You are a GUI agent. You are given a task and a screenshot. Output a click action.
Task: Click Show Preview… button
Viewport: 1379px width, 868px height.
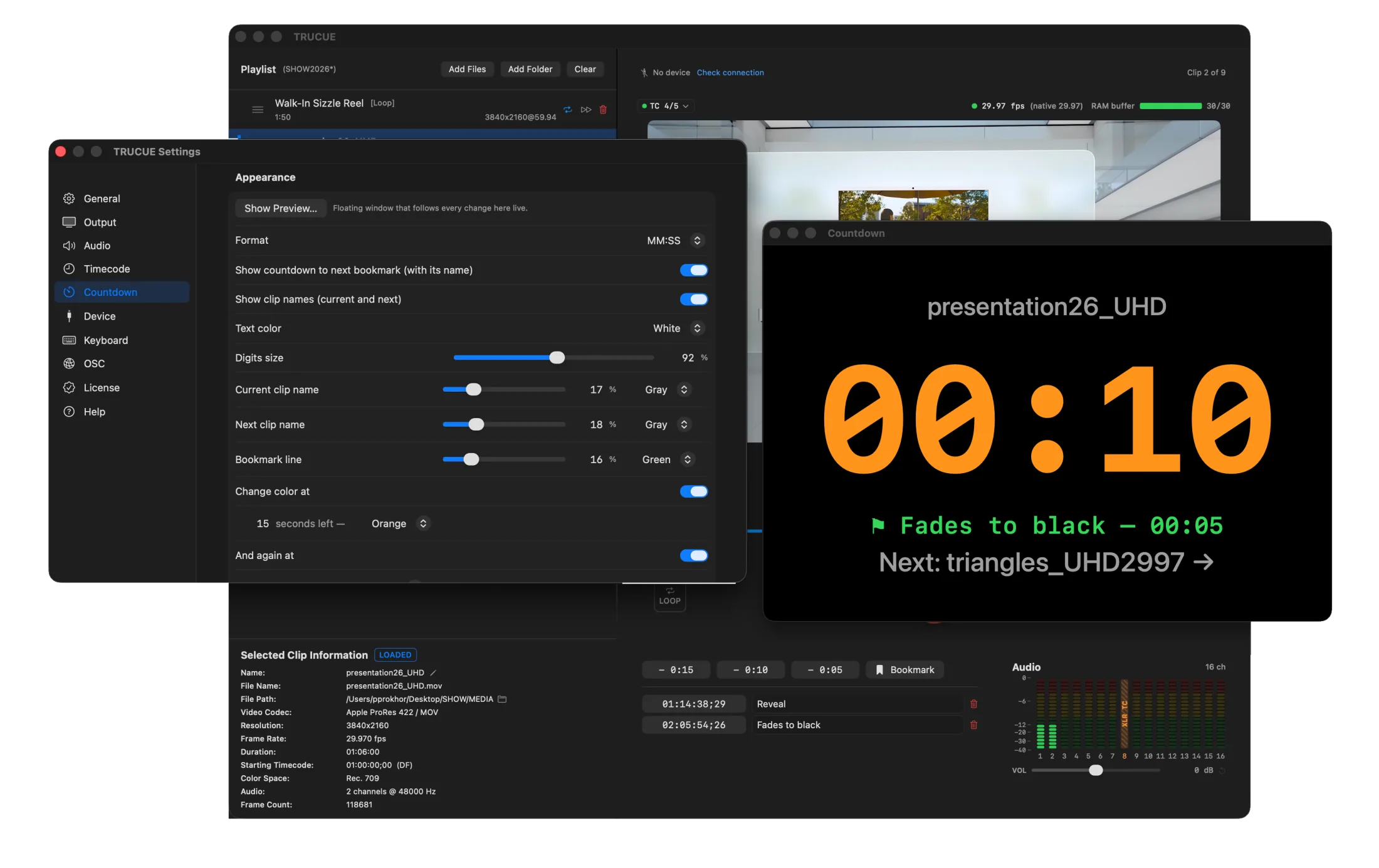[x=280, y=208]
